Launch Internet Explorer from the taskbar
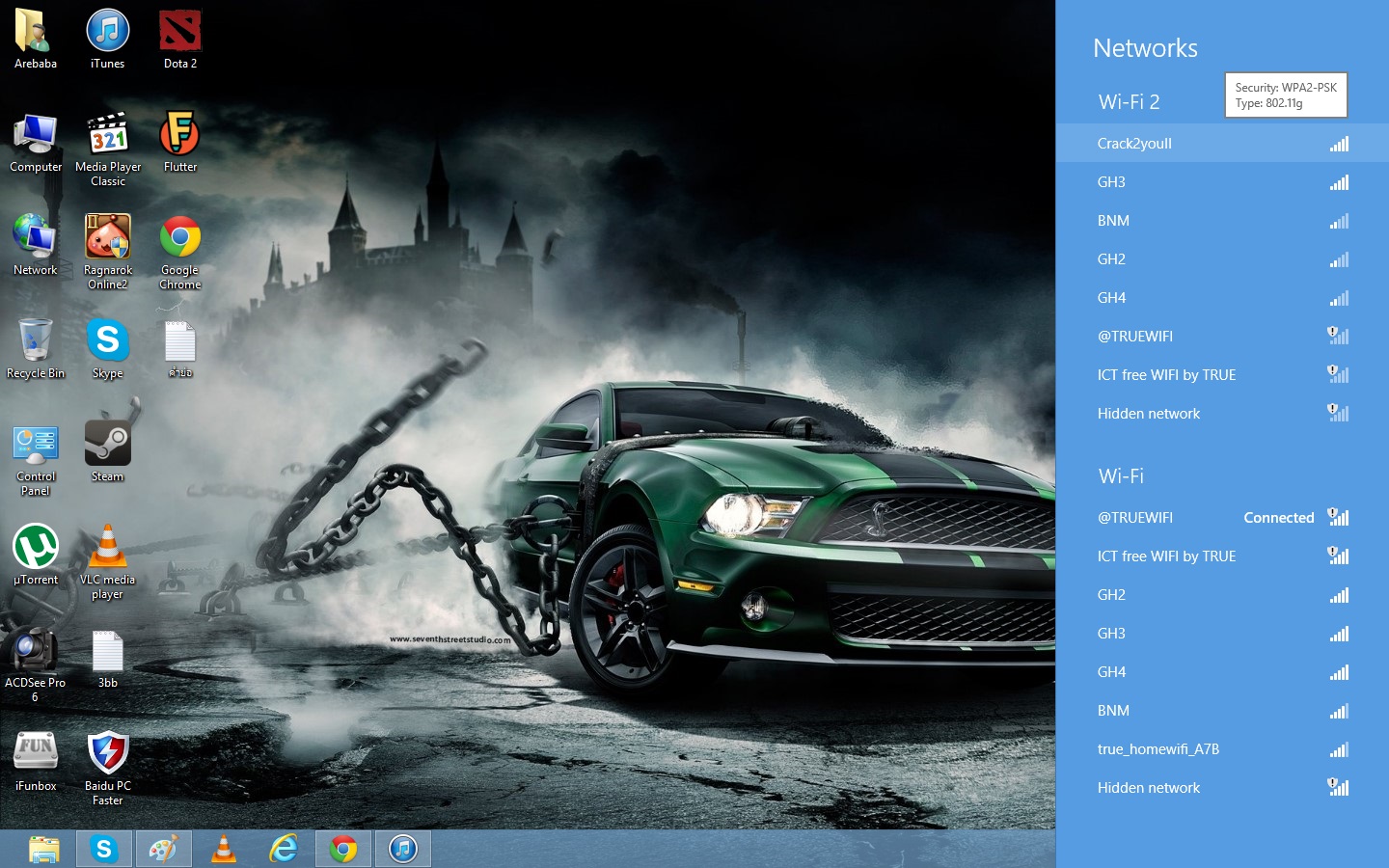 pos(284,849)
